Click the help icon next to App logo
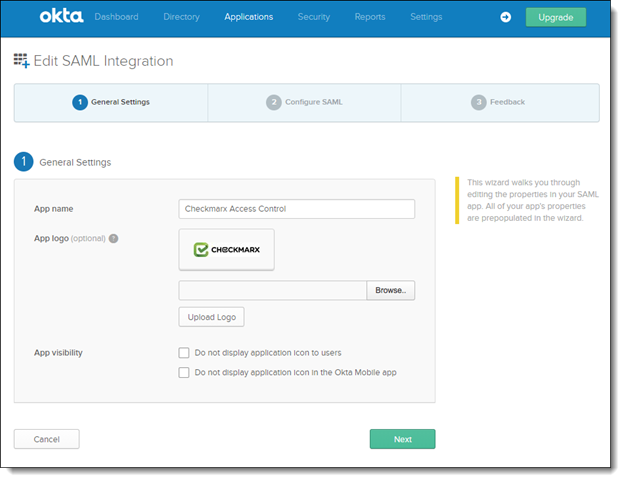The height and width of the screenshot is (481, 624). [x=113, y=238]
